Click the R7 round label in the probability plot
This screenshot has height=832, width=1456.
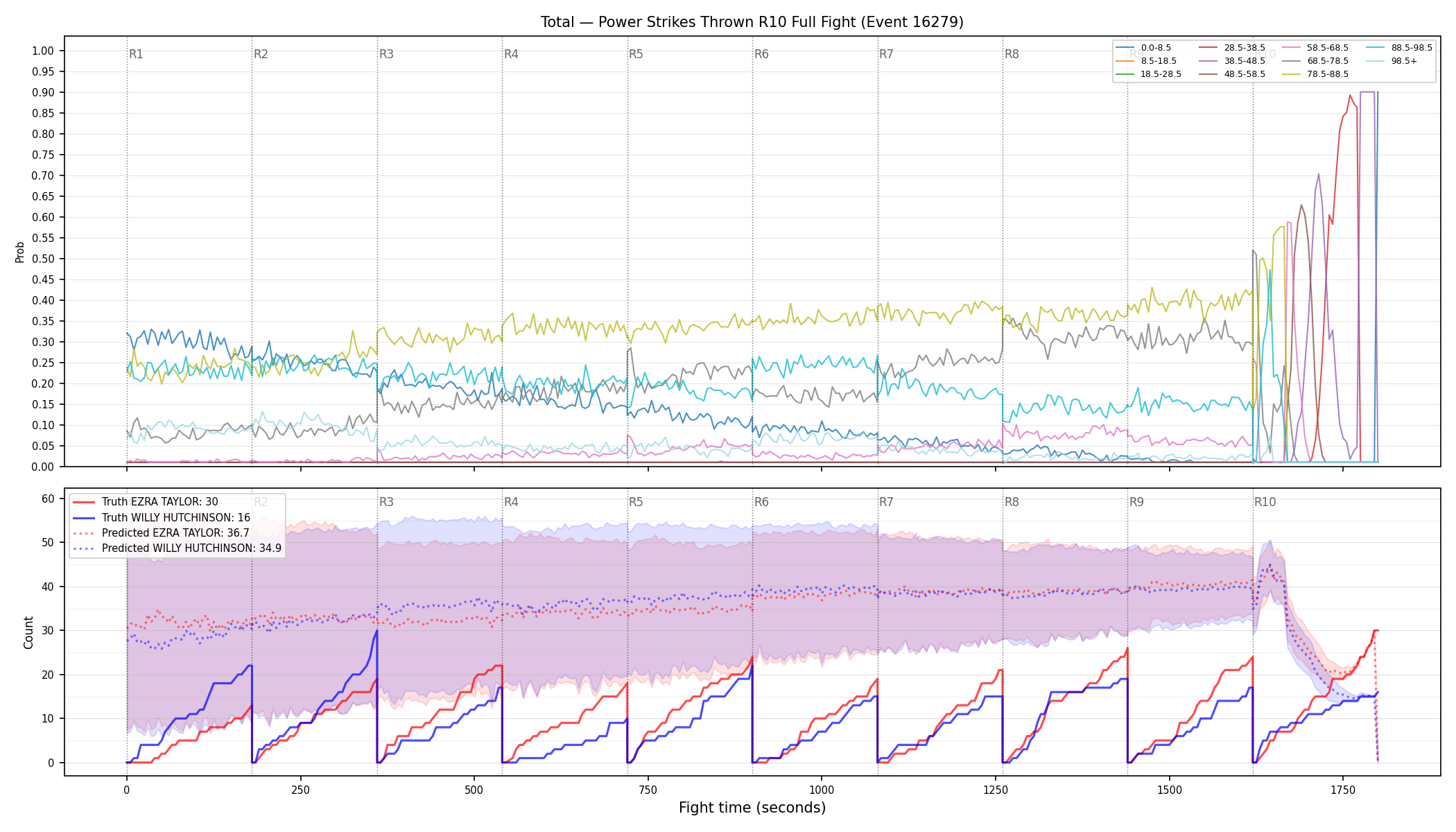click(886, 54)
